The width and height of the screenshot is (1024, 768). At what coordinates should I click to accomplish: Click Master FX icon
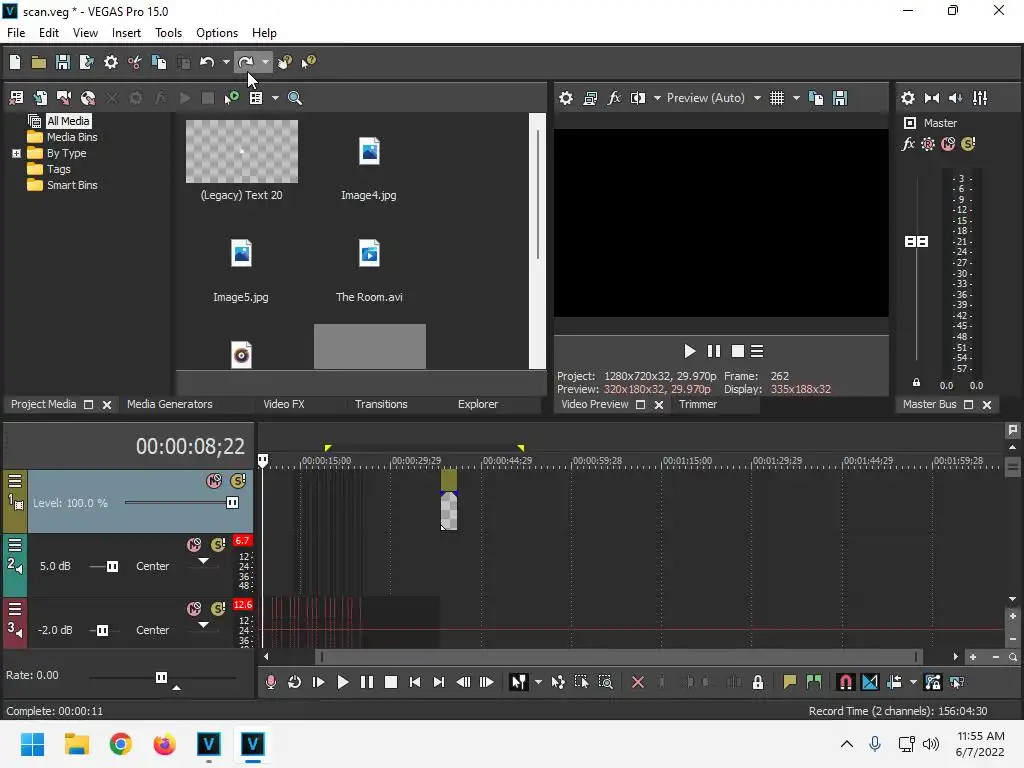[908, 144]
